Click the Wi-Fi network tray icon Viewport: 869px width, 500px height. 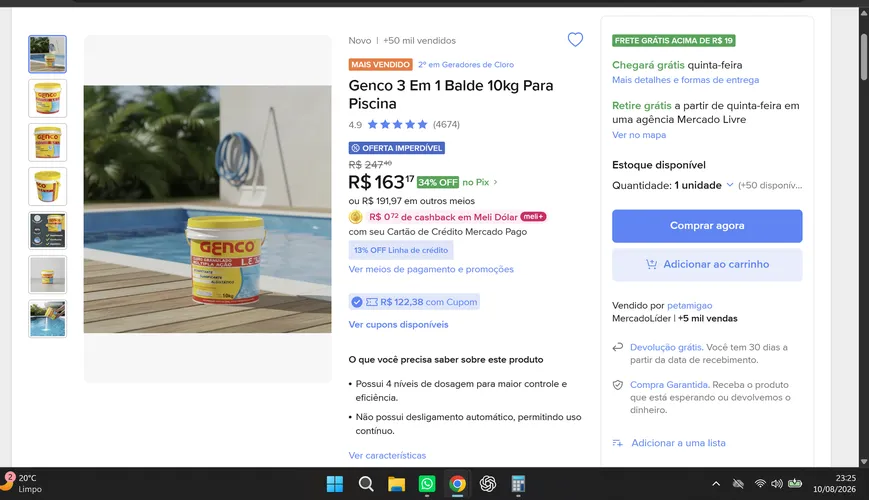760,484
